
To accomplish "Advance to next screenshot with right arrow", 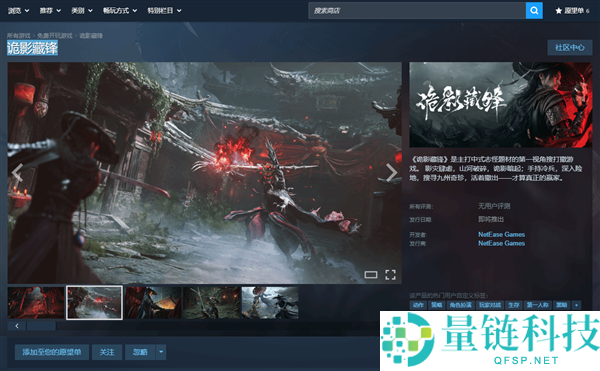I will pyautogui.click(x=391, y=172).
